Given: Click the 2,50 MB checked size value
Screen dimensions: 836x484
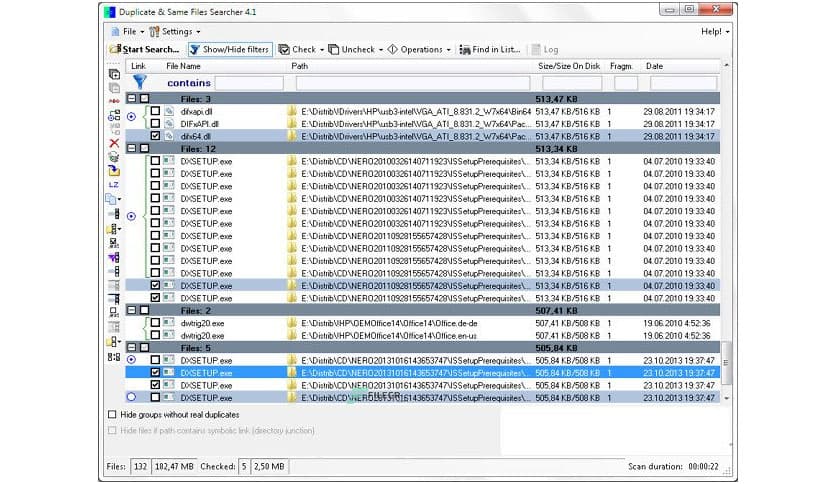Looking at the screenshot, I should click(269, 466).
